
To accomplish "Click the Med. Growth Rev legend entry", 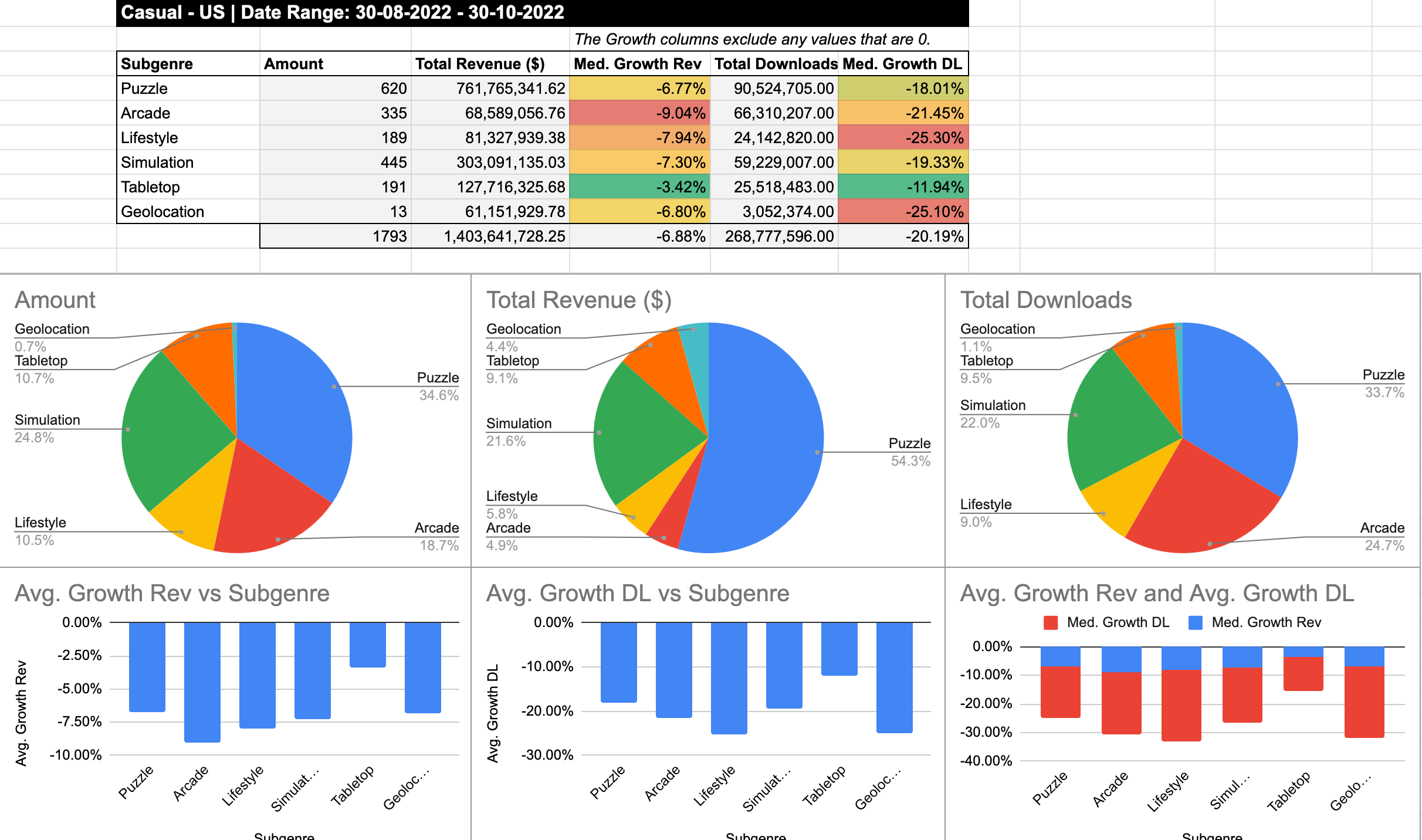I will click(x=1255, y=622).
